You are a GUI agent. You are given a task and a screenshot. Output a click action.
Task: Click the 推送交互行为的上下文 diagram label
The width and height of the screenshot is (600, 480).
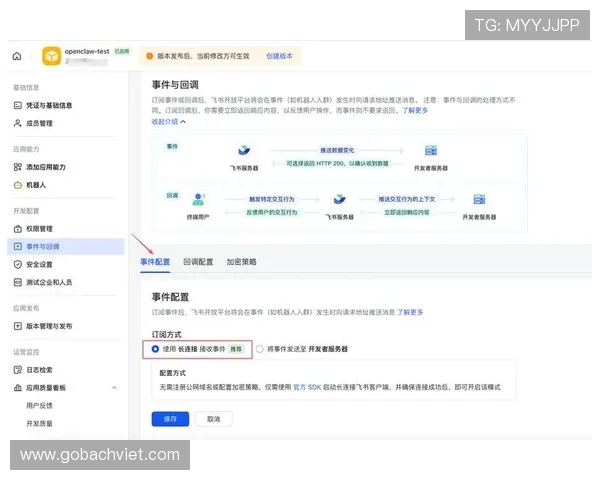pos(407,199)
